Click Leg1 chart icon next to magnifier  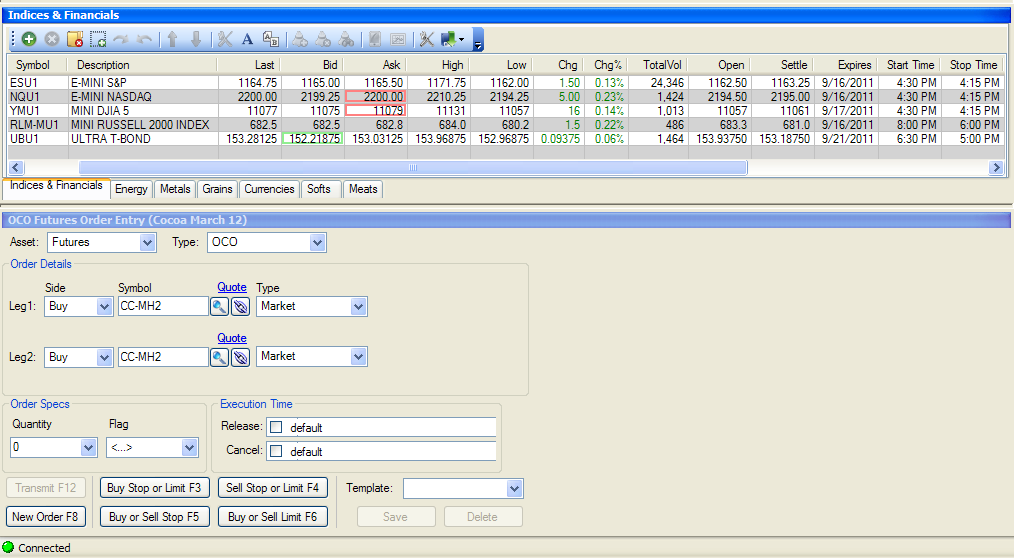pyautogui.click(x=241, y=306)
